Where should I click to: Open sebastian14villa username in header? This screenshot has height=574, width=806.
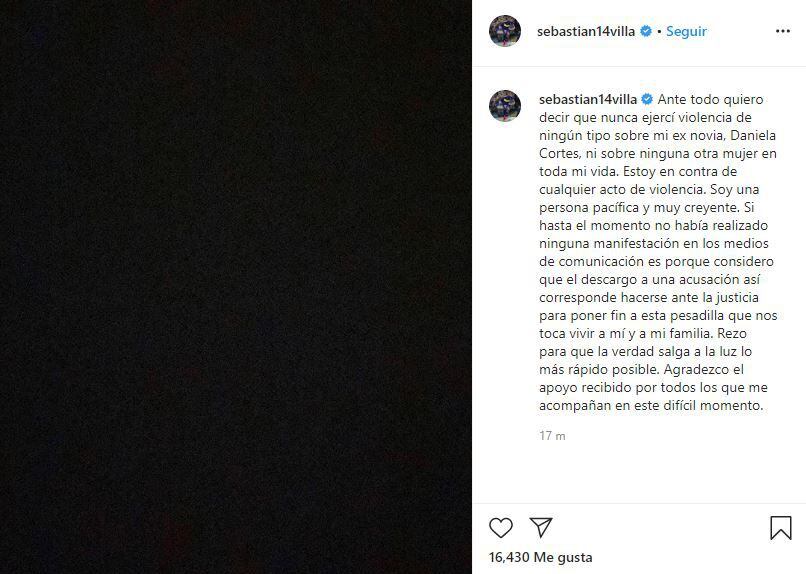pyautogui.click(x=586, y=31)
